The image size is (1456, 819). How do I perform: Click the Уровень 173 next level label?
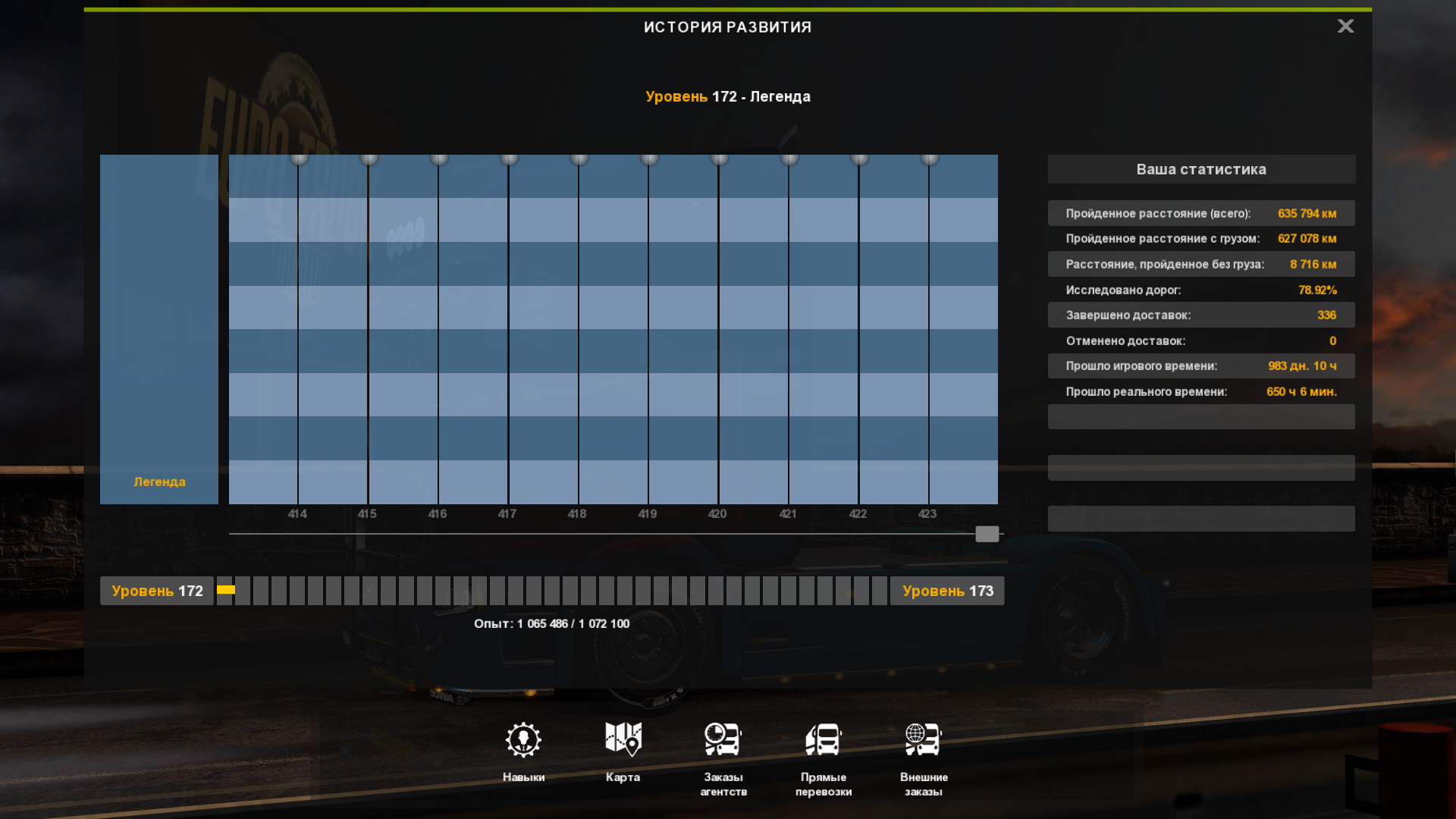pyautogui.click(x=947, y=591)
